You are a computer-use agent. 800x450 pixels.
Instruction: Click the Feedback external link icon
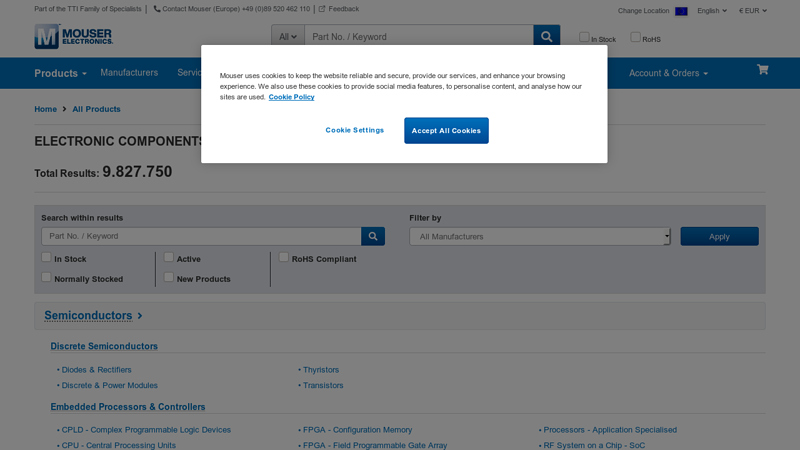[x=322, y=9]
